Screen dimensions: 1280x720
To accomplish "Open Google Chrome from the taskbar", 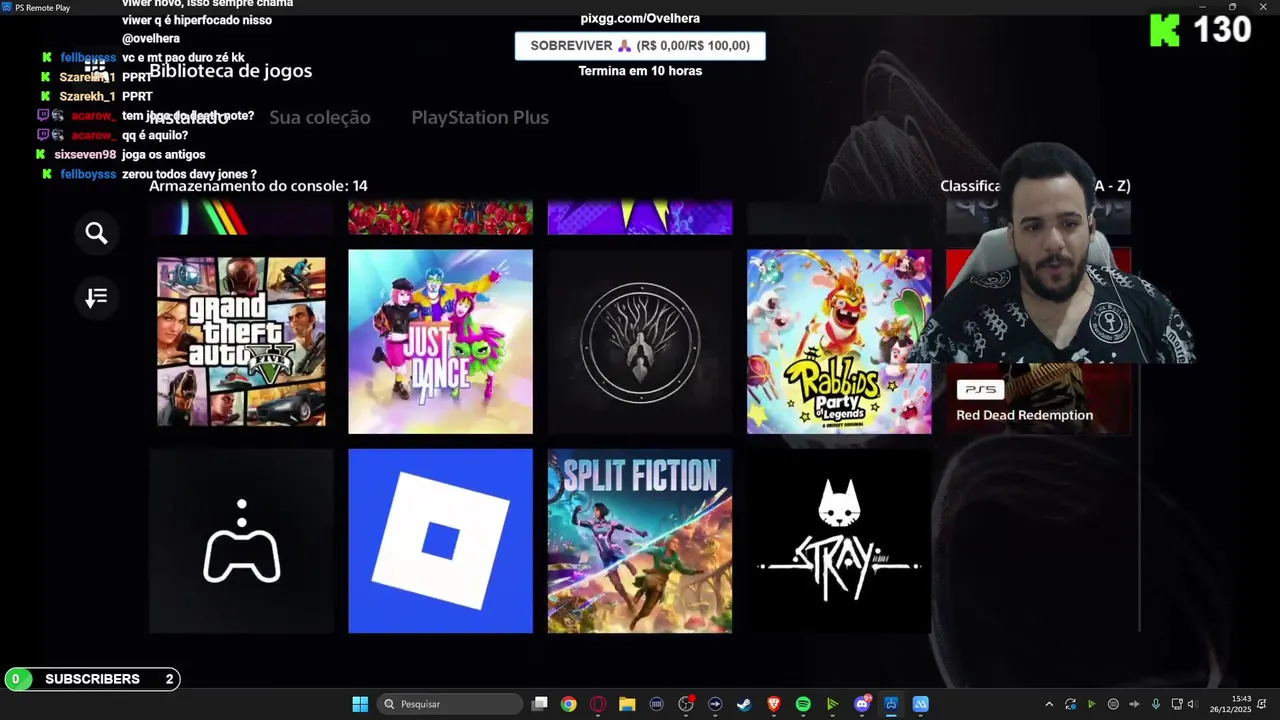I will [x=569, y=704].
